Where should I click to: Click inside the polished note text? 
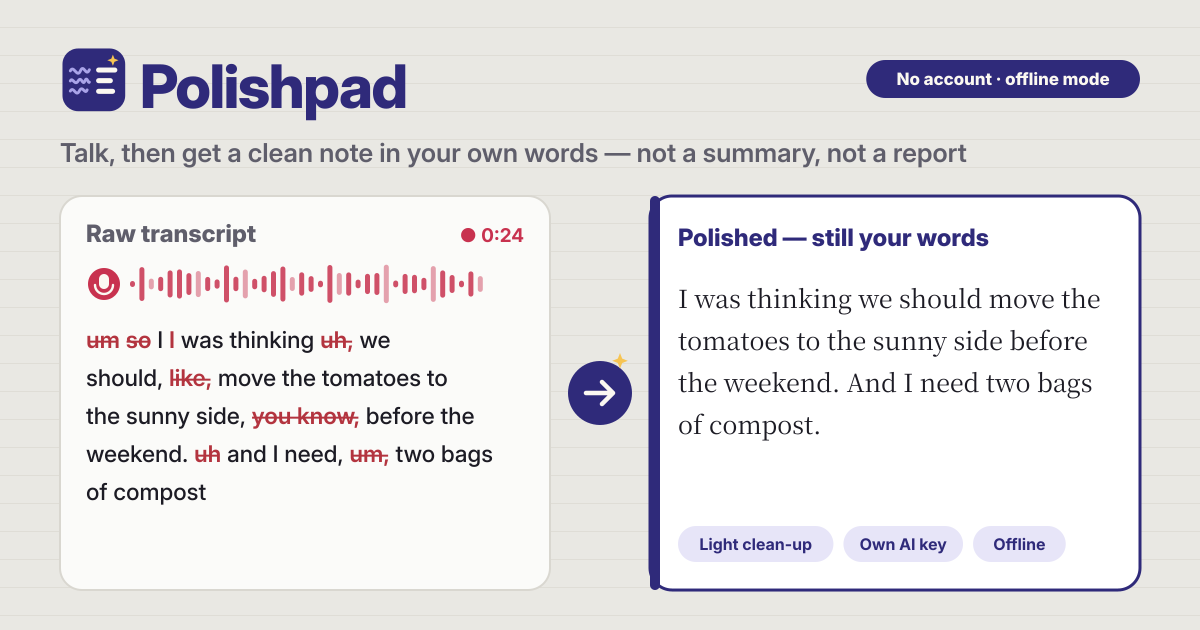[x=889, y=362]
